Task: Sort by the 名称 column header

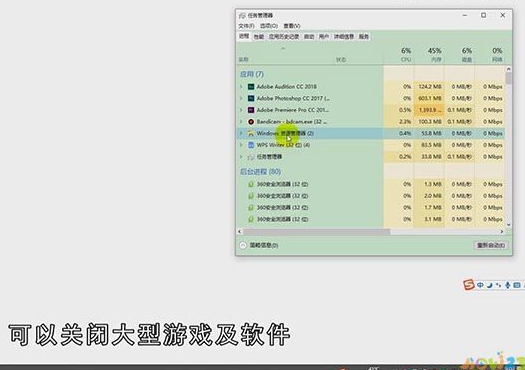Action: click(243, 60)
